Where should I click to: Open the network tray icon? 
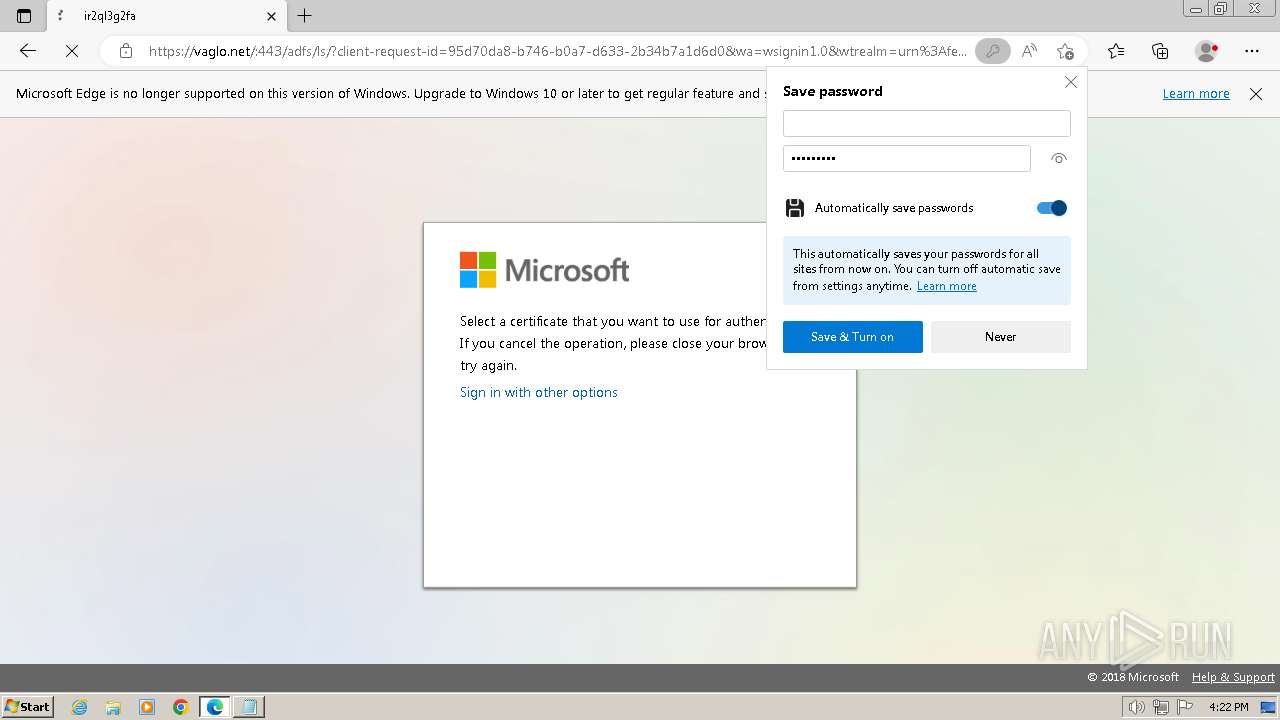[1161, 707]
